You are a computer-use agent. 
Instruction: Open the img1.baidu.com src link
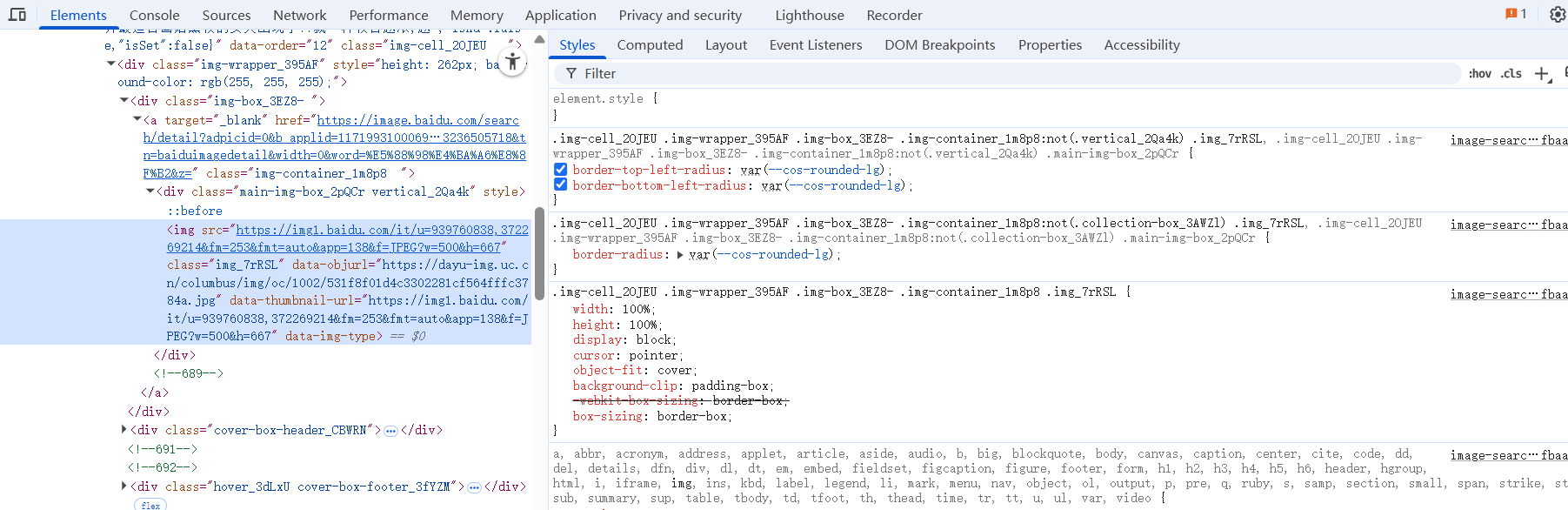coord(348,238)
